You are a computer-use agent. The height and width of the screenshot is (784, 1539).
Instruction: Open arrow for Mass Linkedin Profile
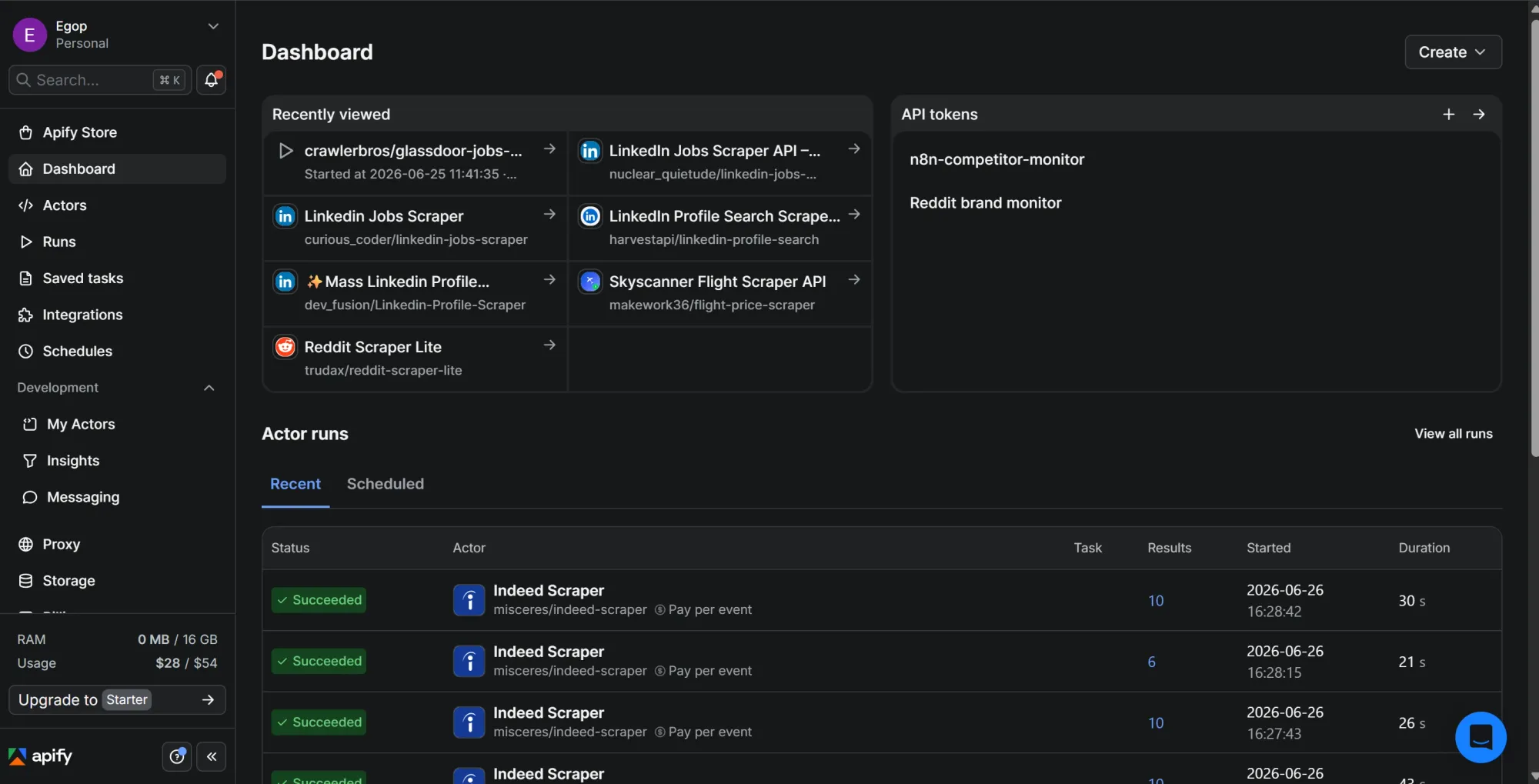(x=549, y=279)
